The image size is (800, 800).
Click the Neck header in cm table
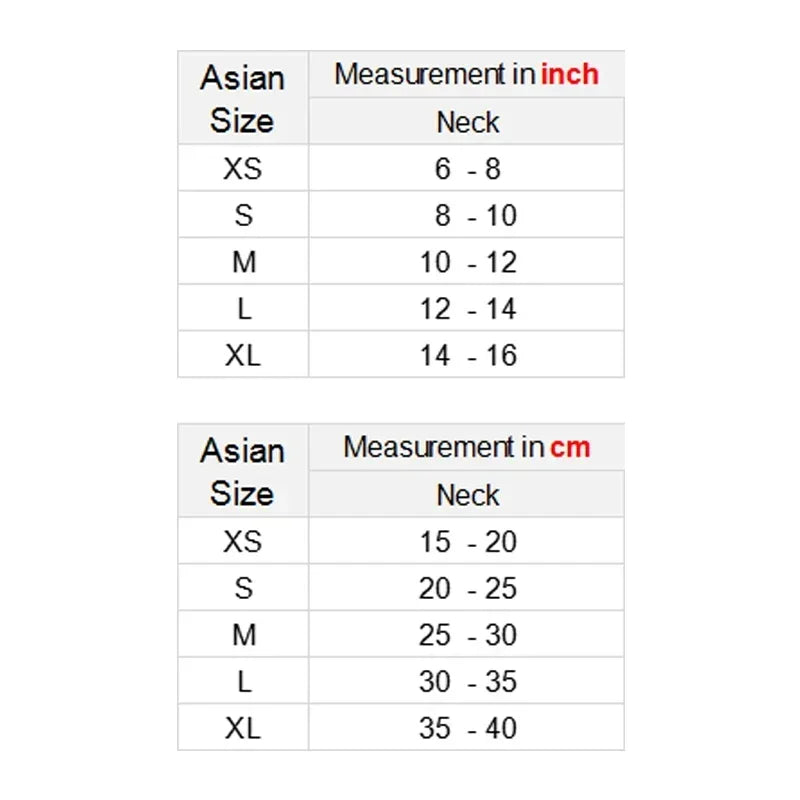tap(467, 494)
